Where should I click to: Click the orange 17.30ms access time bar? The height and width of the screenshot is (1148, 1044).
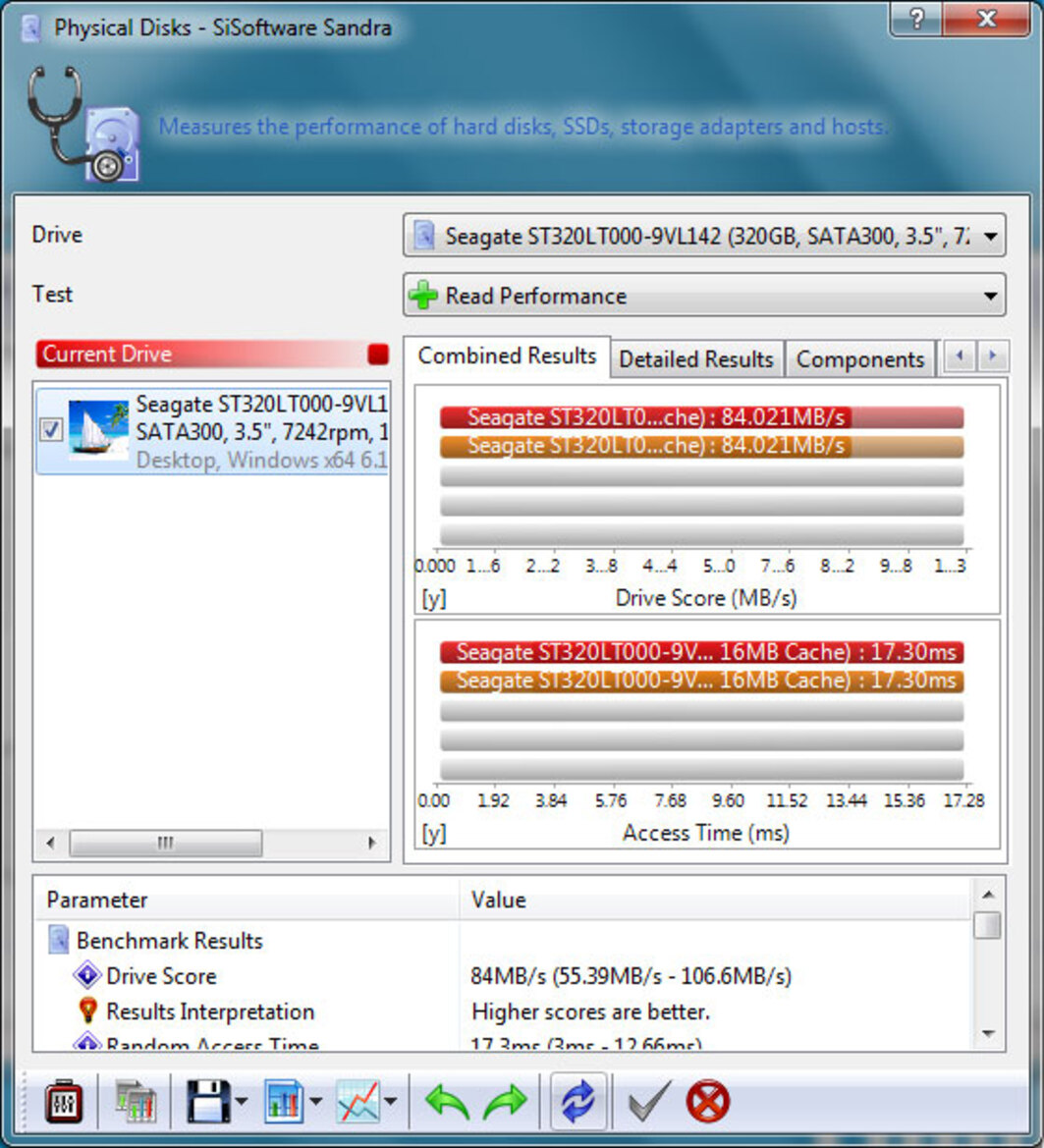coord(701,681)
